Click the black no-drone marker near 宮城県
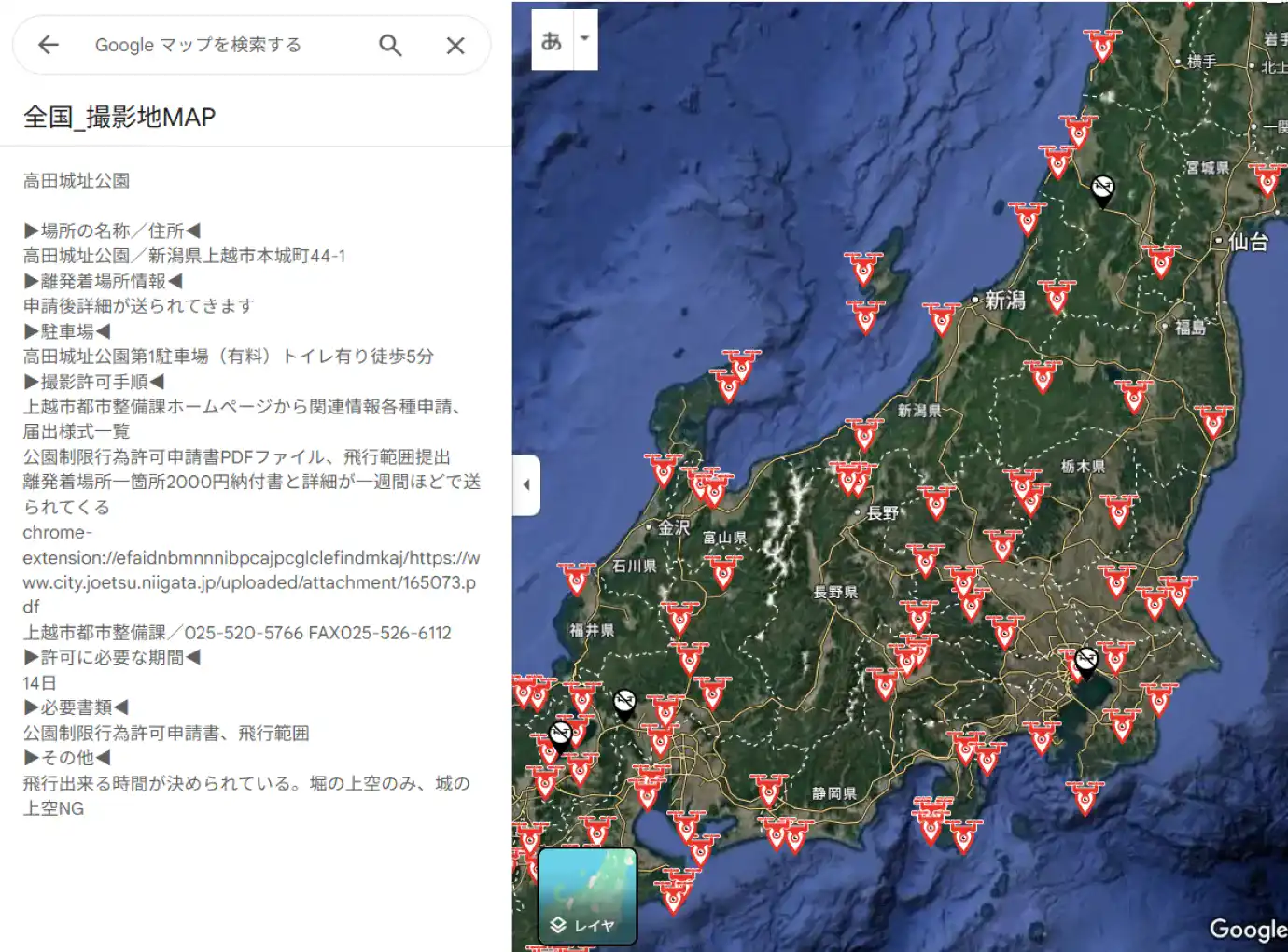 (1102, 190)
